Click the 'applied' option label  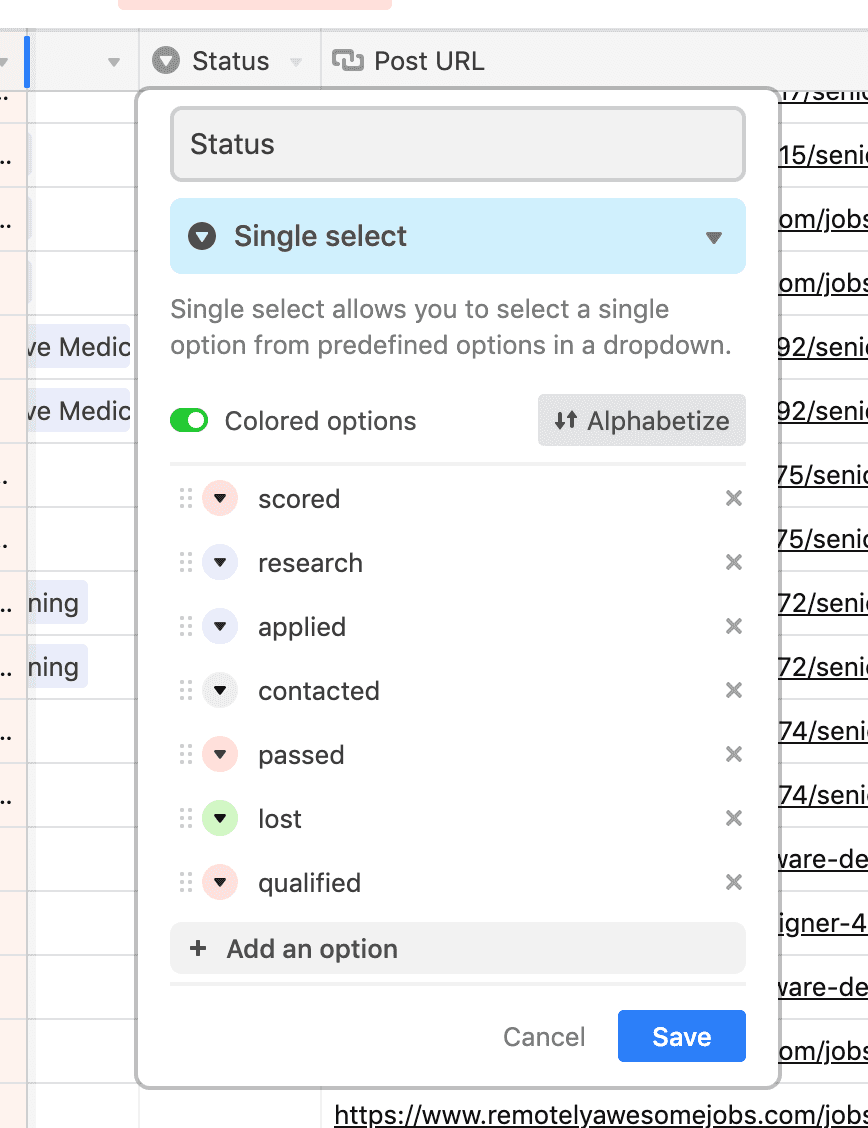click(302, 627)
